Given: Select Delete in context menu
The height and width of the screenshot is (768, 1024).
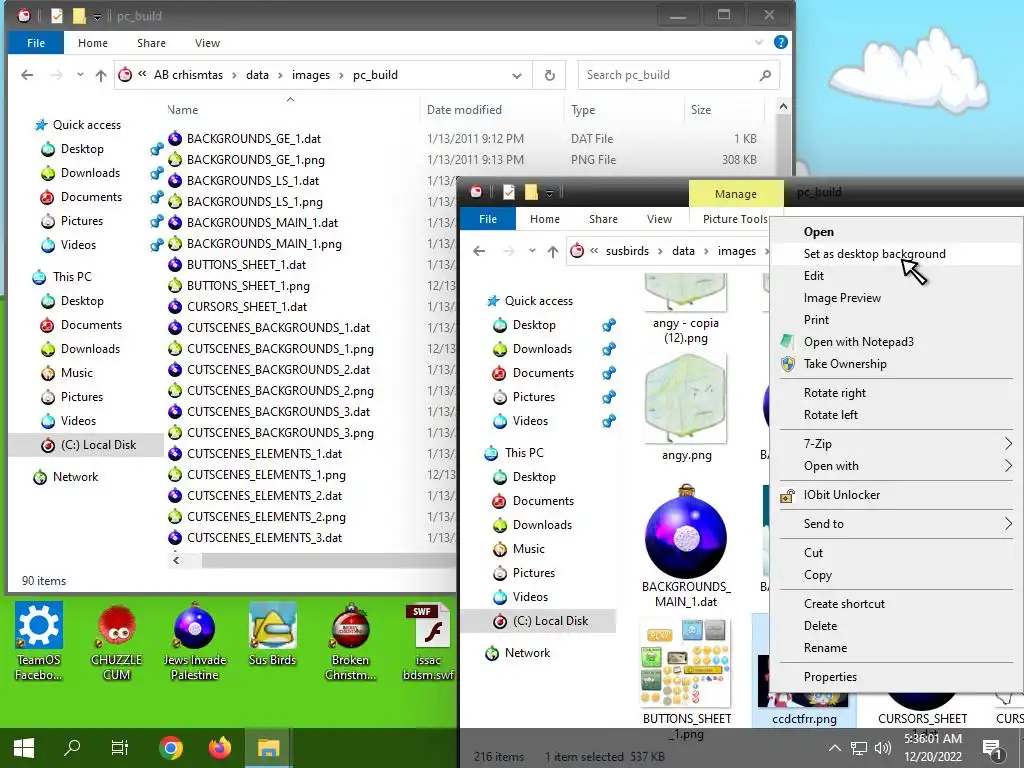Looking at the screenshot, I should 898,626.
